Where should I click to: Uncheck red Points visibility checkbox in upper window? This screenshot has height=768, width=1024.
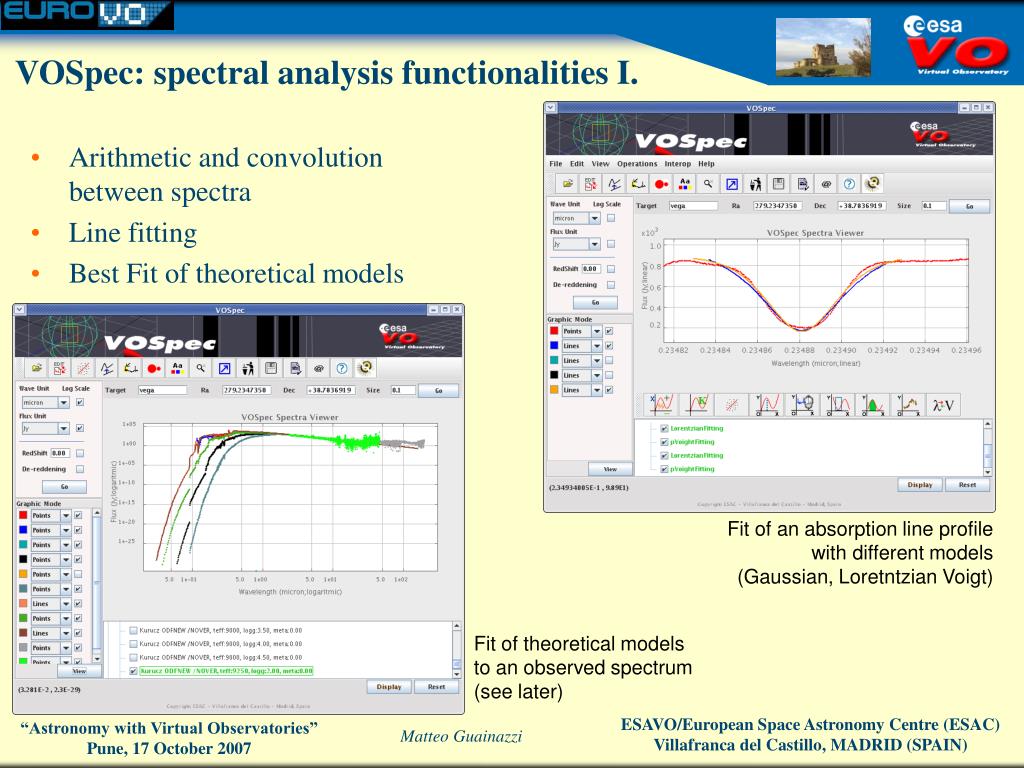point(609,331)
